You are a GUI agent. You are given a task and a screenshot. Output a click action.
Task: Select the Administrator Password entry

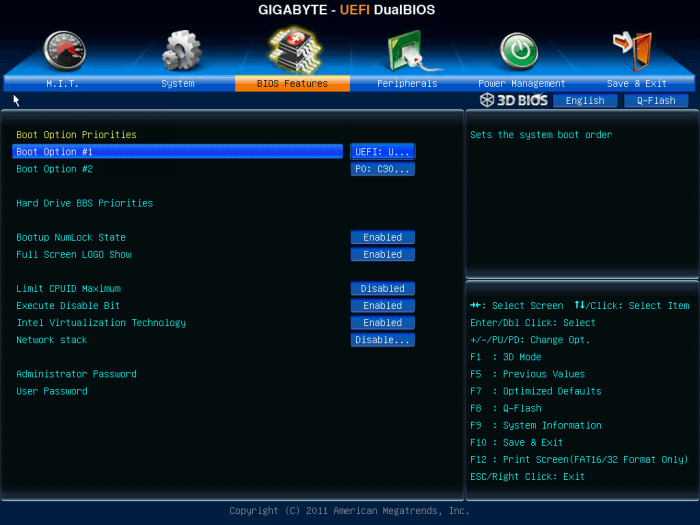pos(76,374)
